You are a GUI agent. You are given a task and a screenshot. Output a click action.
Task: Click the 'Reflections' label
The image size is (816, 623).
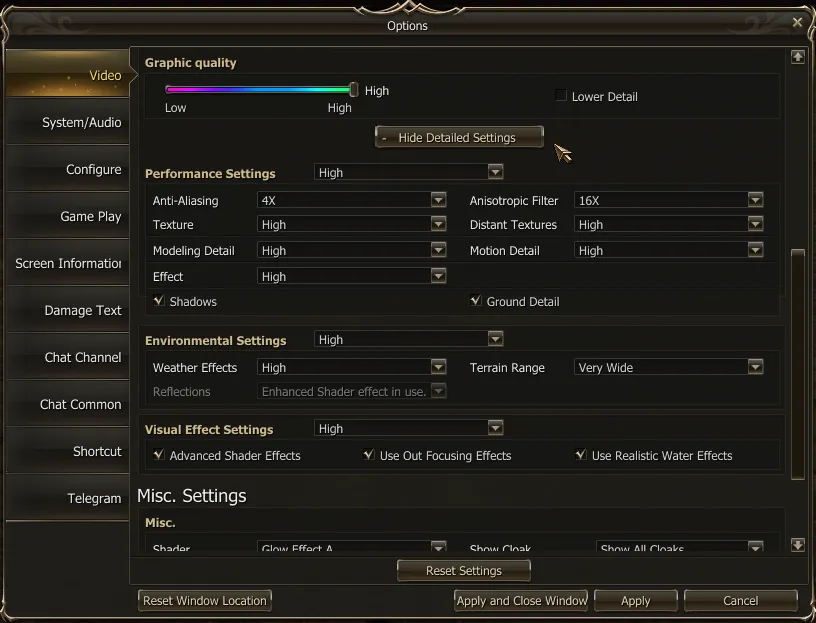point(182,391)
